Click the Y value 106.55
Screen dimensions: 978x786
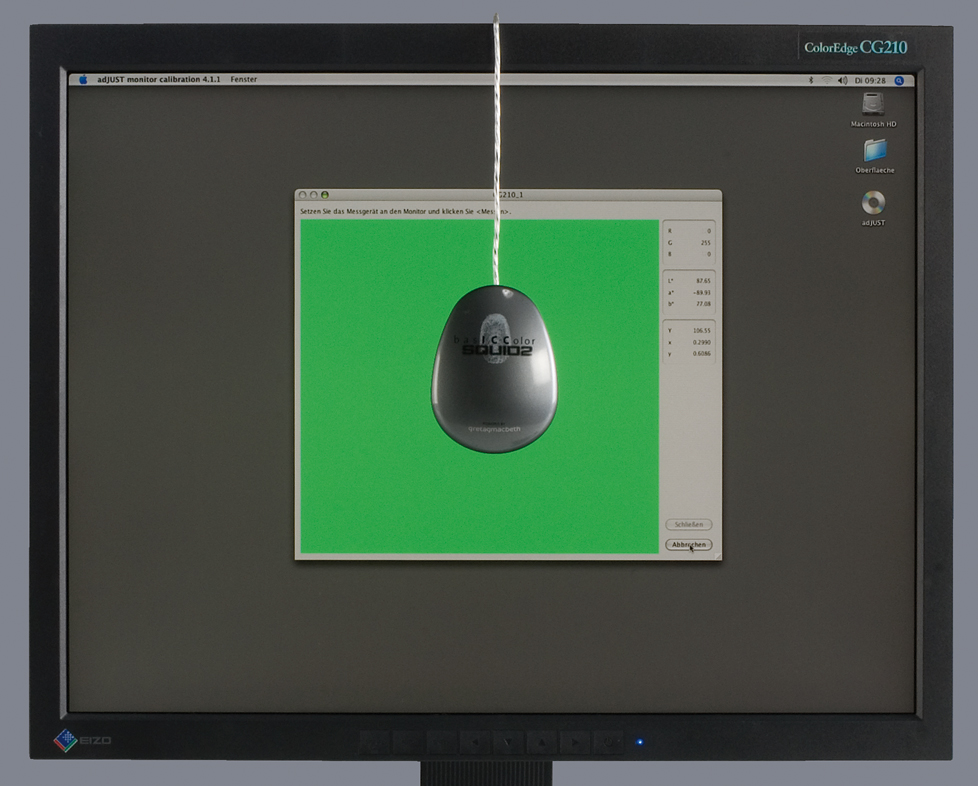click(702, 331)
